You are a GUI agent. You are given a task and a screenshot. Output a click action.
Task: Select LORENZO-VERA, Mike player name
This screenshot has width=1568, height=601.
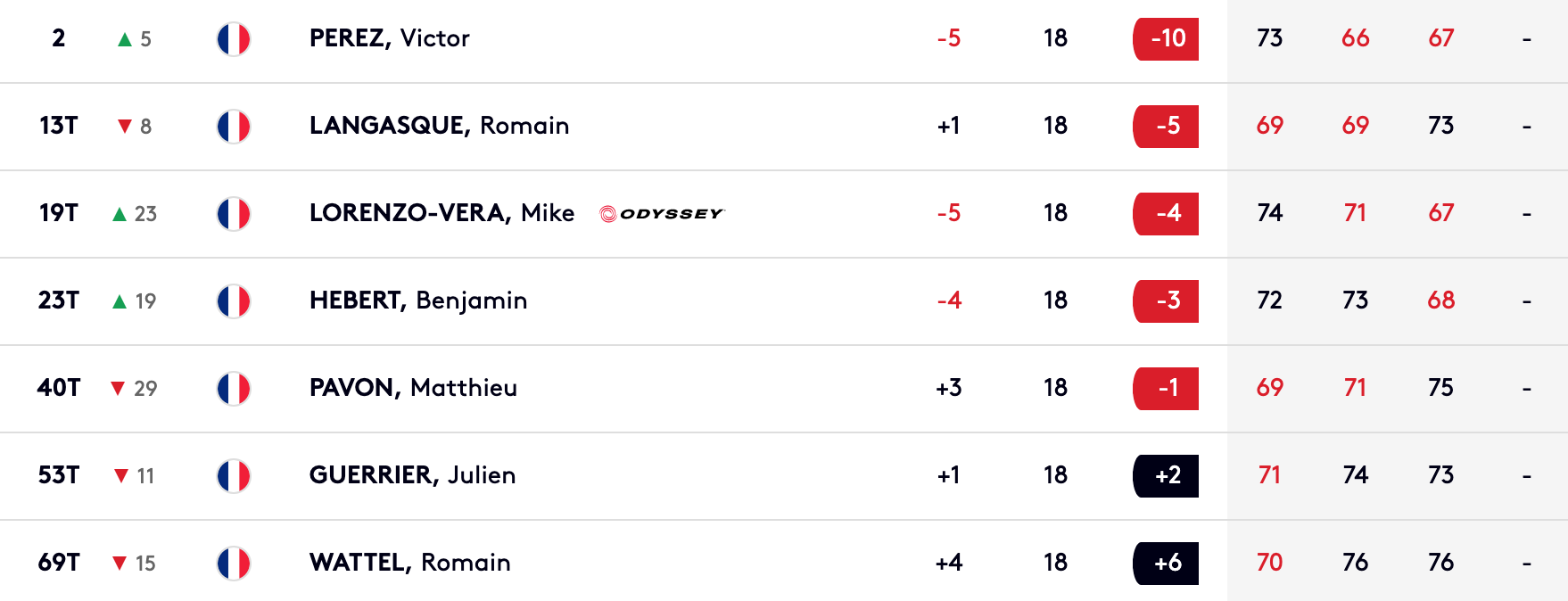click(x=442, y=213)
